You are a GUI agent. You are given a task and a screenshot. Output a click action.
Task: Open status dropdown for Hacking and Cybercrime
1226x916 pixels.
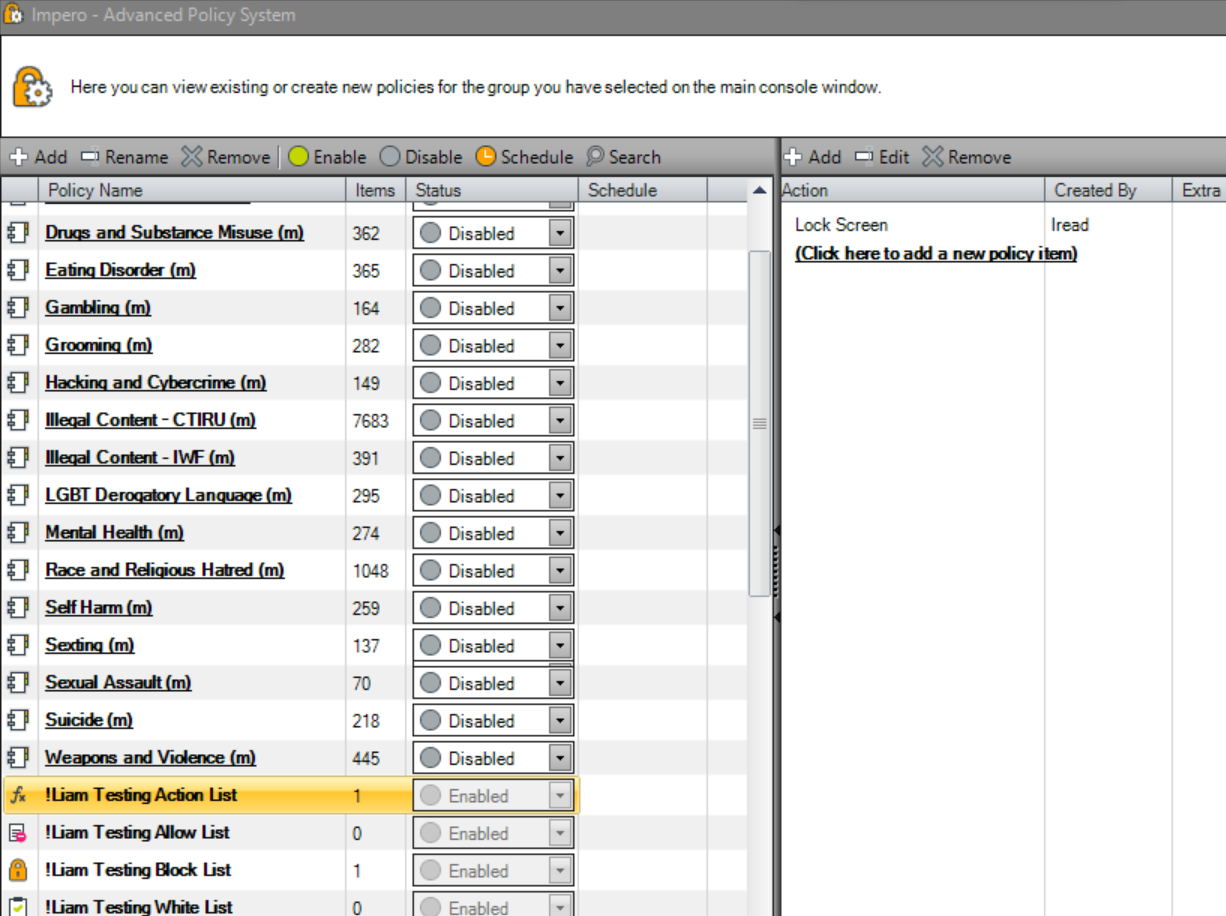(560, 383)
